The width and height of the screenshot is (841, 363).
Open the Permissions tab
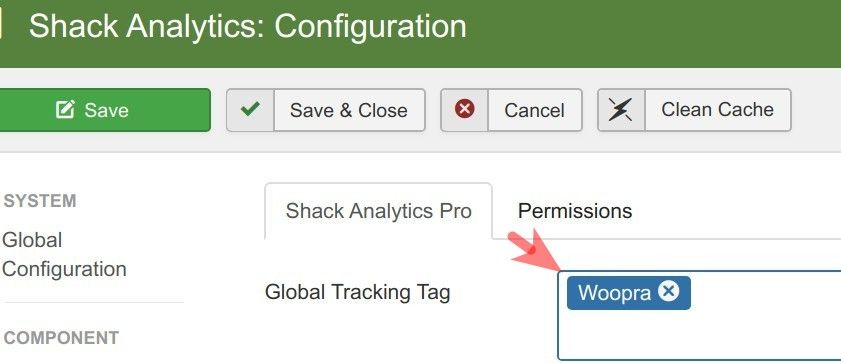574,211
